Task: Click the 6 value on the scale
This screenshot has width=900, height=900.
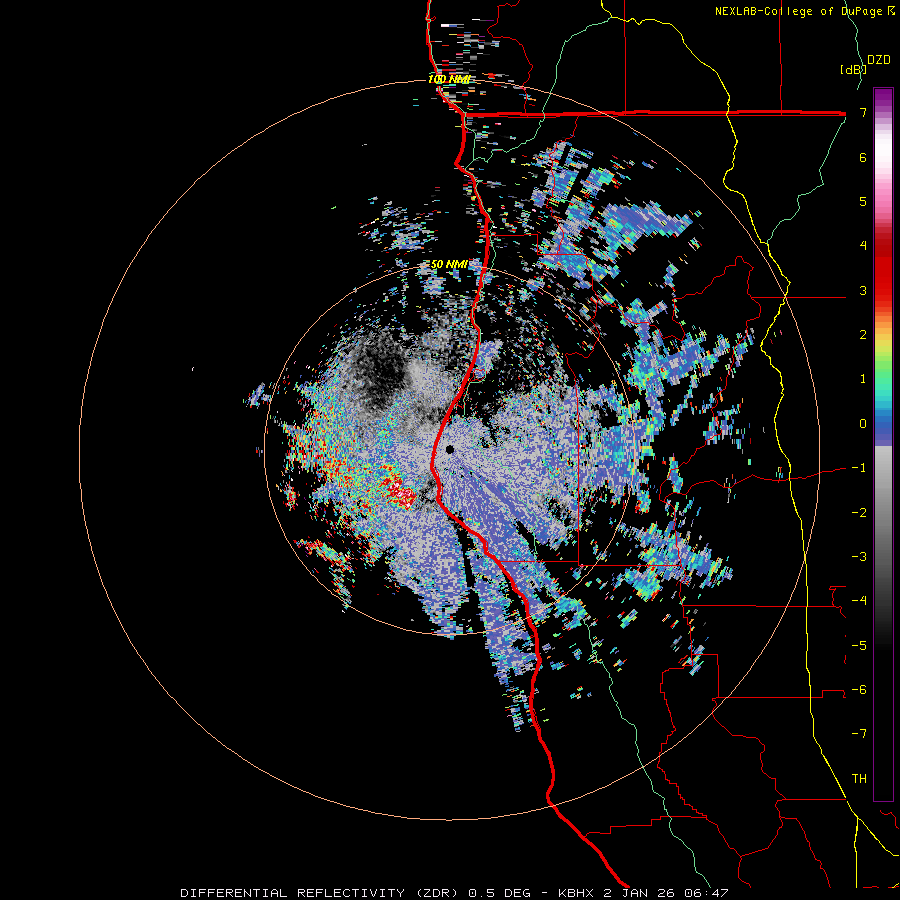Action: coord(863,158)
